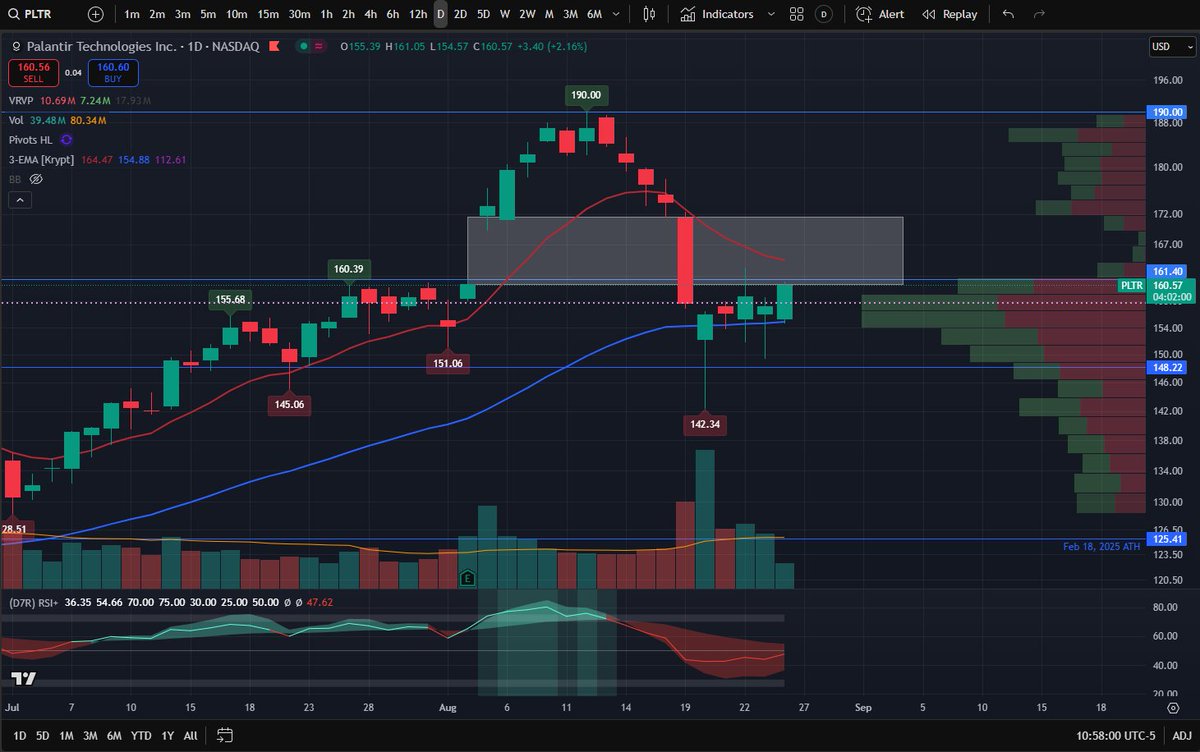Image resolution: width=1200 pixels, height=752 pixels.
Task: Select the (D7R) RSI+ indicator legend
Action: [35, 603]
